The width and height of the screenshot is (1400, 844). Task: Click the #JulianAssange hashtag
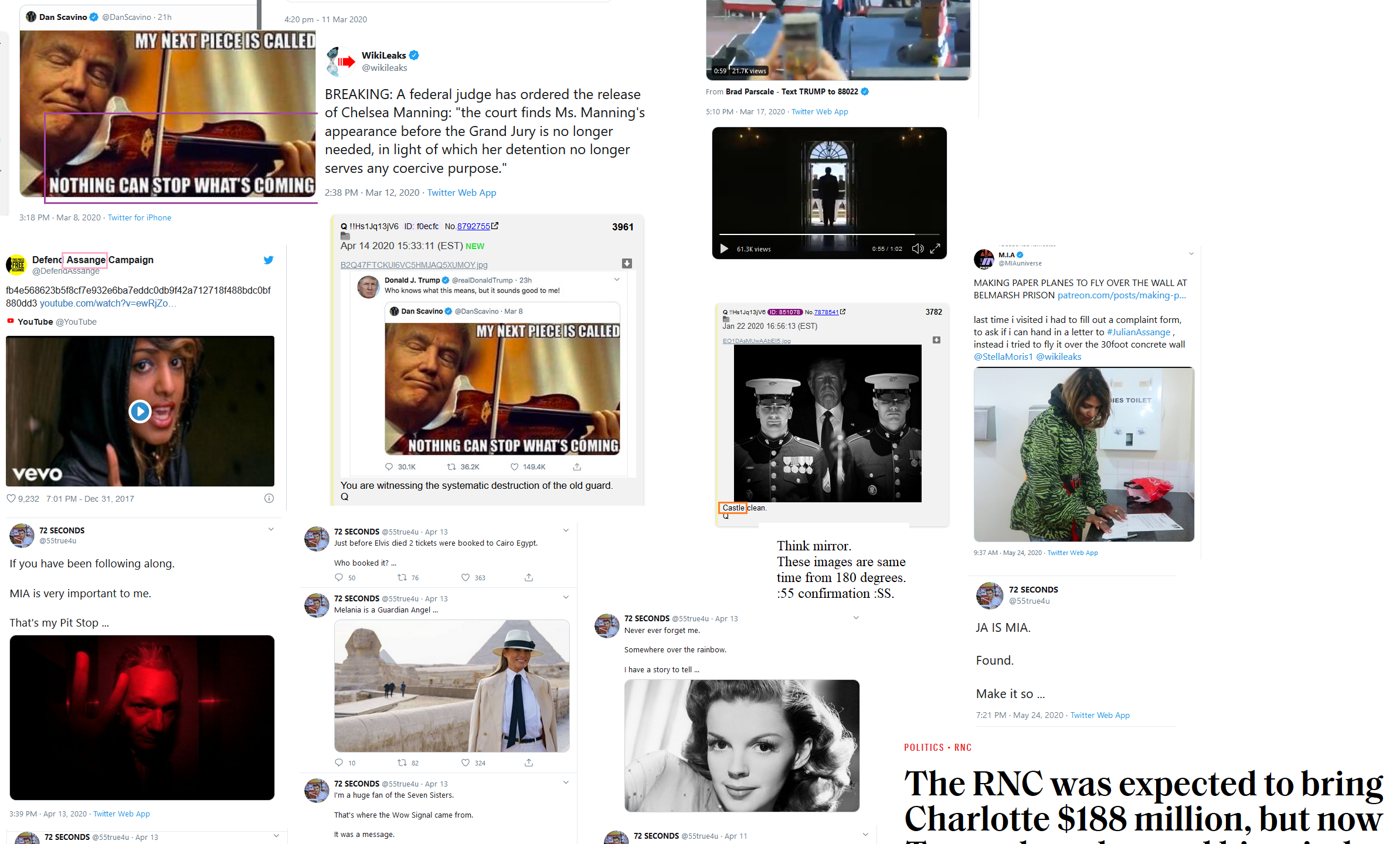(1138, 332)
